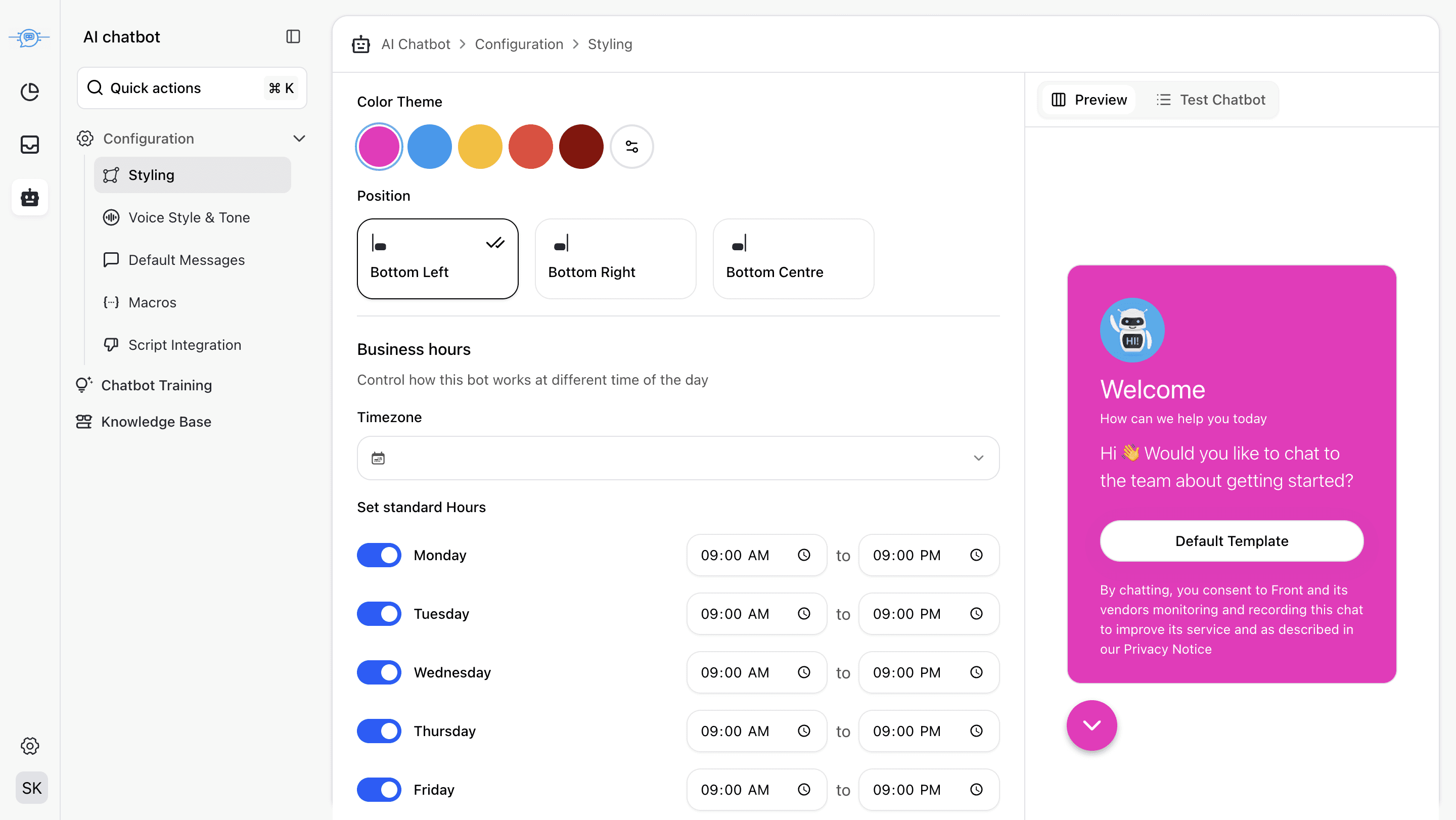Viewport: 1456px width, 820px height.
Task: Turn off Friday hours toggle
Action: click(x=379, y=790)
